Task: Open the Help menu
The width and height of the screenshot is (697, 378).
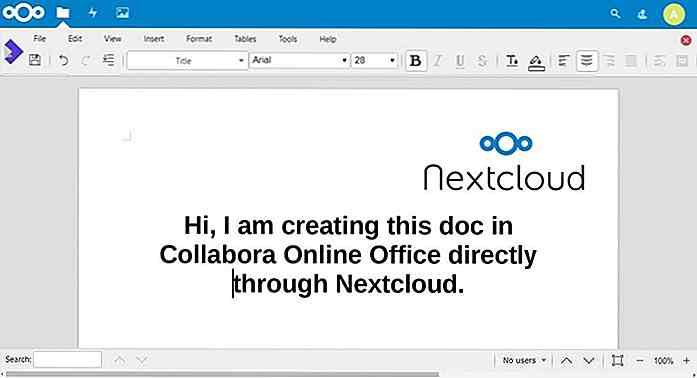Action: tap(328, 39)
